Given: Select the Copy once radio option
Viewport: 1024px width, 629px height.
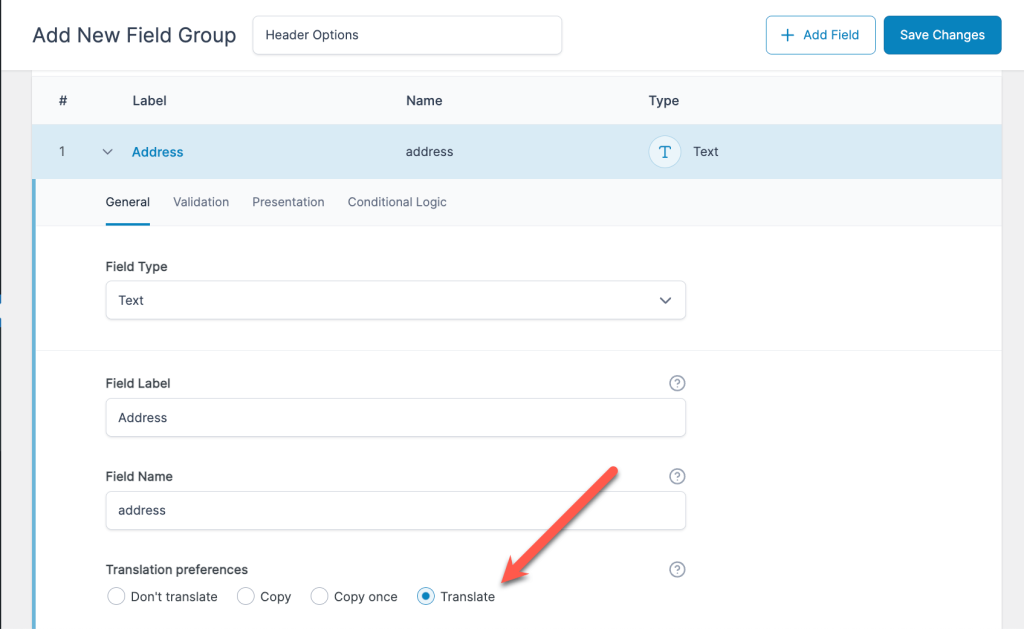Looking at the screenshot, I should click(x=319, y=596).
